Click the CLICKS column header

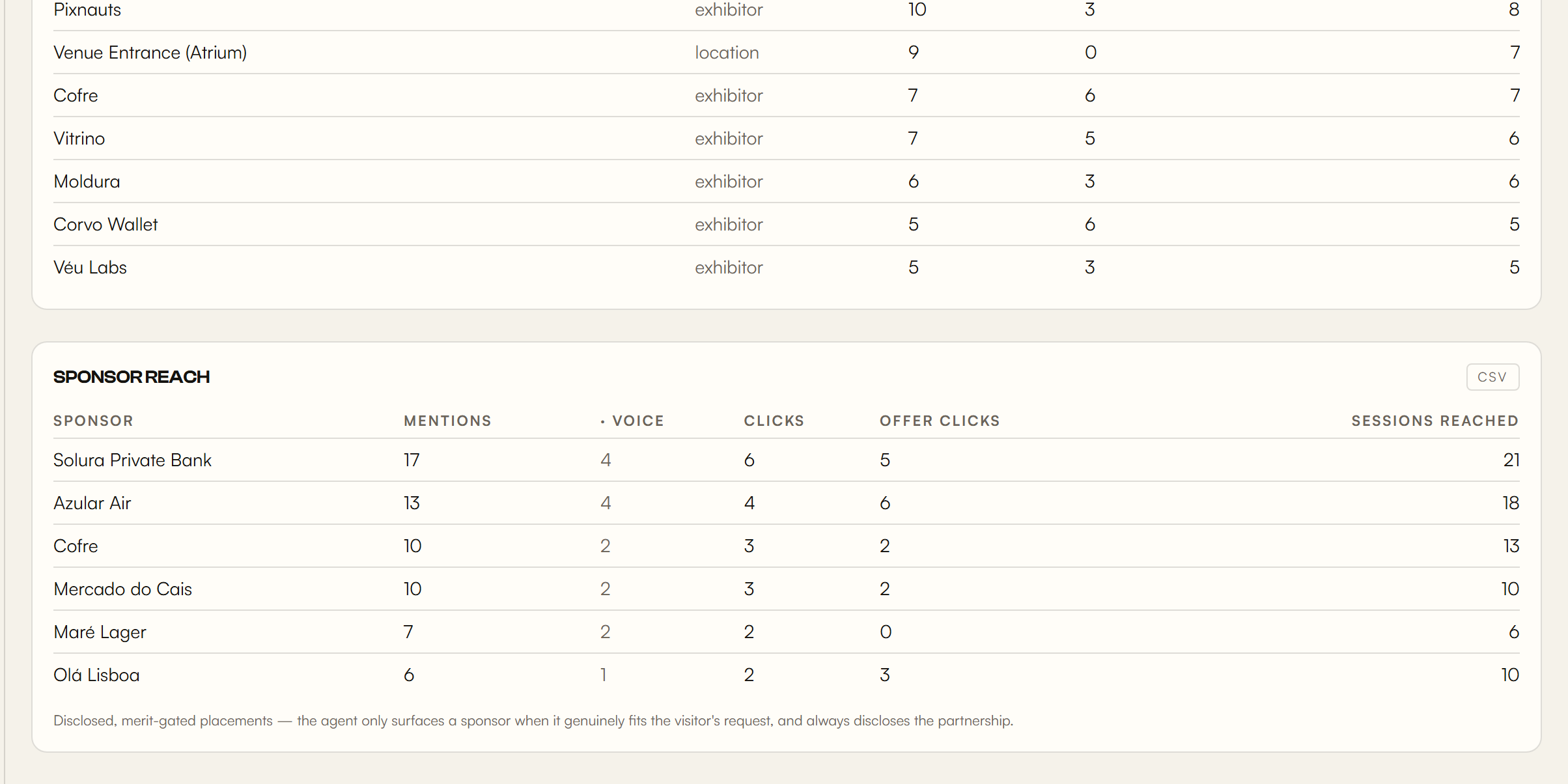tap(774, 421)
